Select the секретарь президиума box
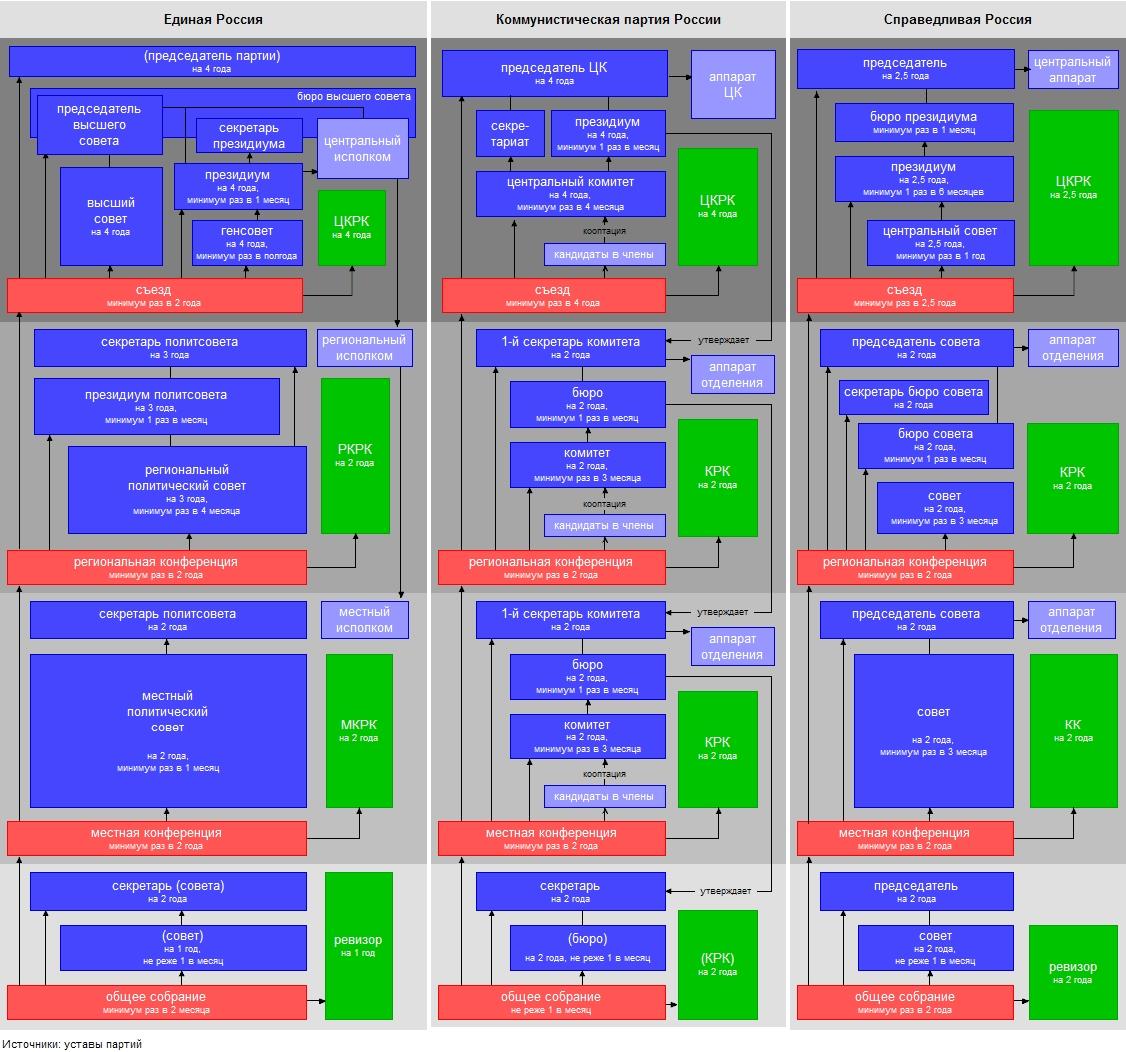 pyautogui.click(x=248, y=136)
